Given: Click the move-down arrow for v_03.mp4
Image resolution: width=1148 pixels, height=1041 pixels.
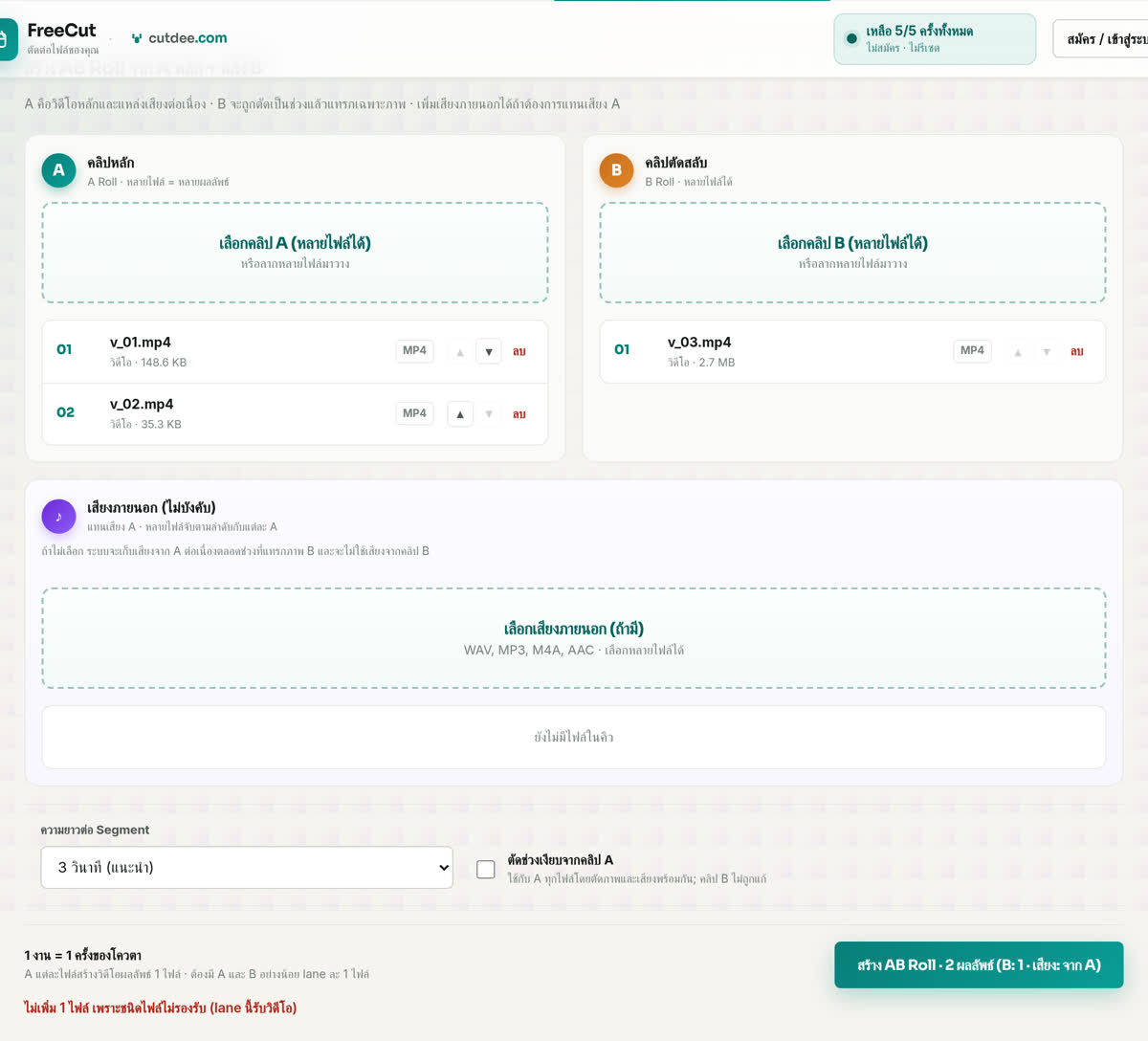Looking at the screenshot, I should (1047, 351).
